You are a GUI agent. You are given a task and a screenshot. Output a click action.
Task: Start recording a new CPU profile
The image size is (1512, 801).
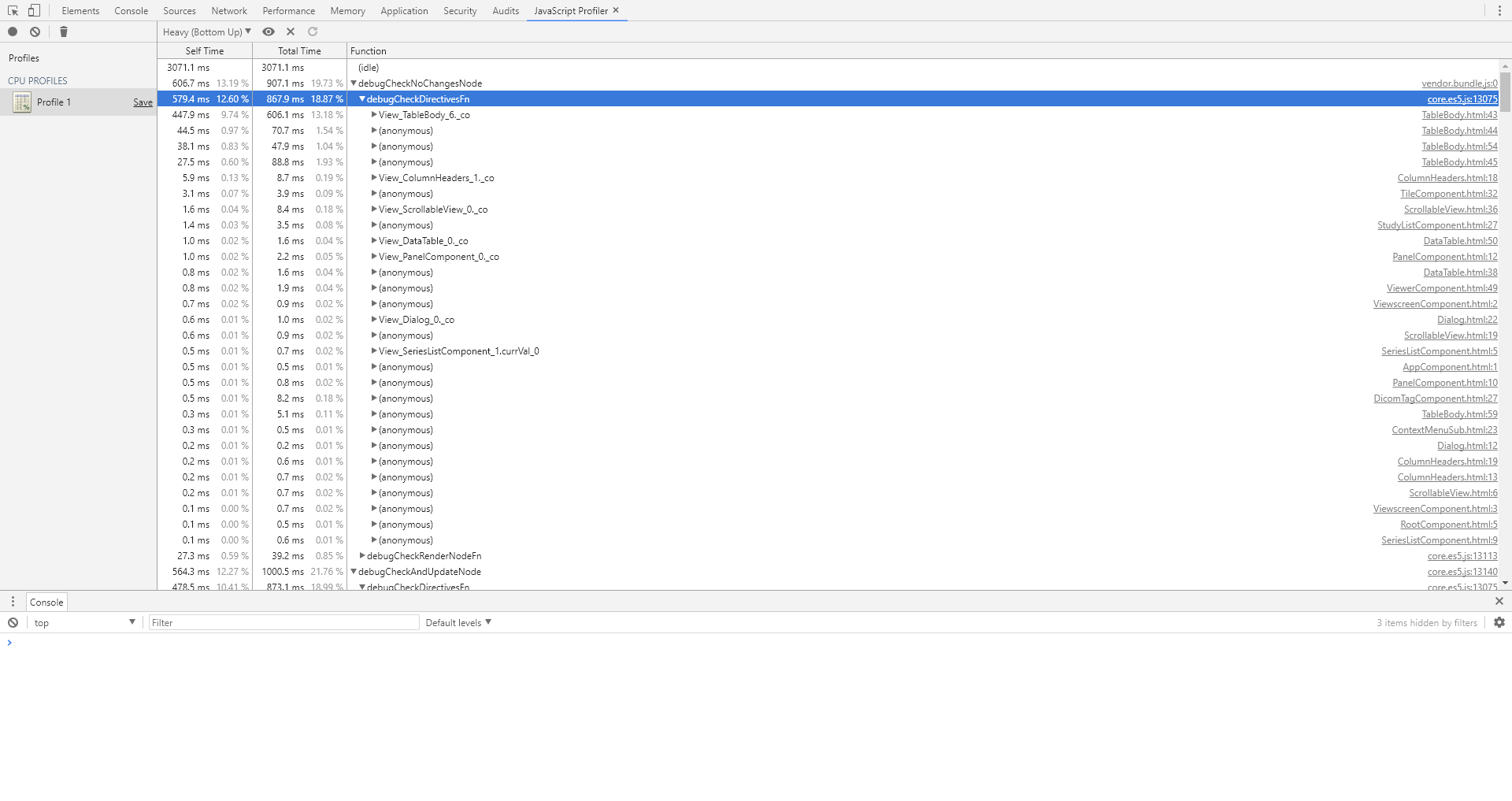click(x=13, y=32)
